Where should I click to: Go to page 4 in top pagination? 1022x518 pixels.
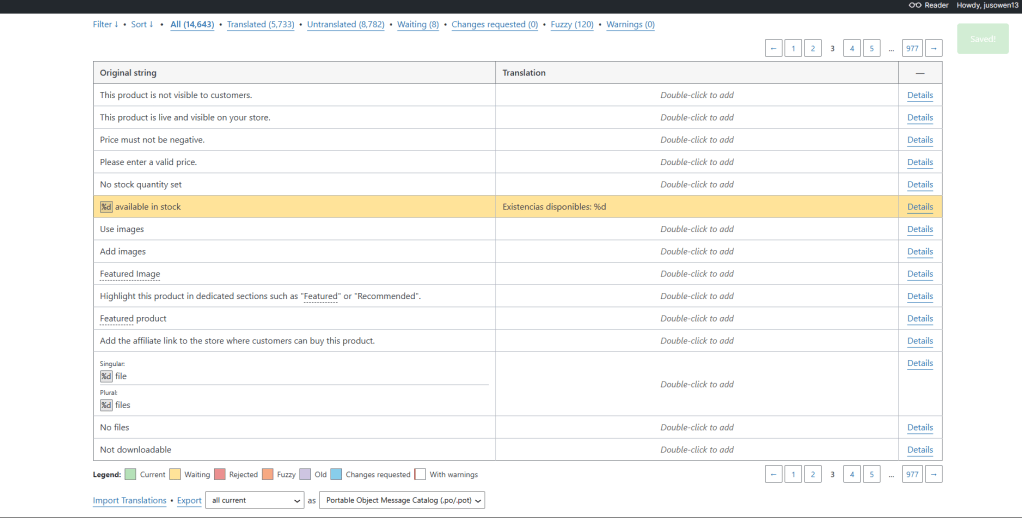point(852,48)
